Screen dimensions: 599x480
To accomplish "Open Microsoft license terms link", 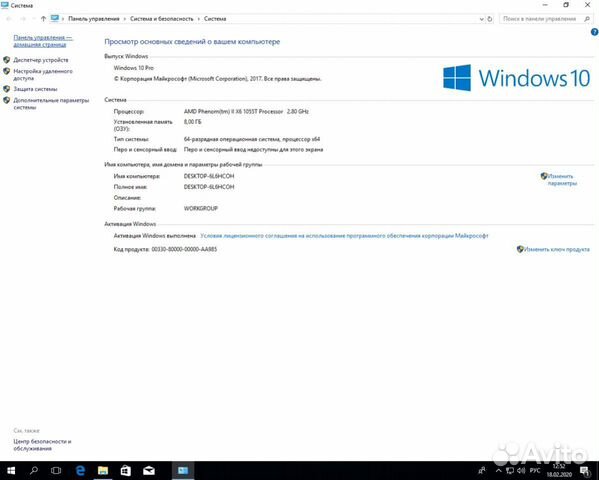I will (344, 236).
